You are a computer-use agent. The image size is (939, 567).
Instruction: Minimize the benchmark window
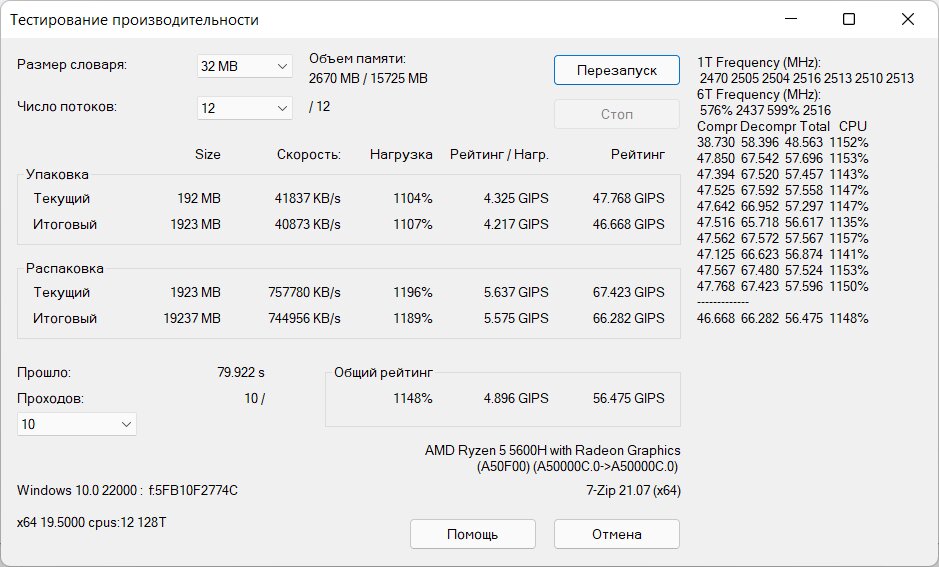tap(790, 19)
